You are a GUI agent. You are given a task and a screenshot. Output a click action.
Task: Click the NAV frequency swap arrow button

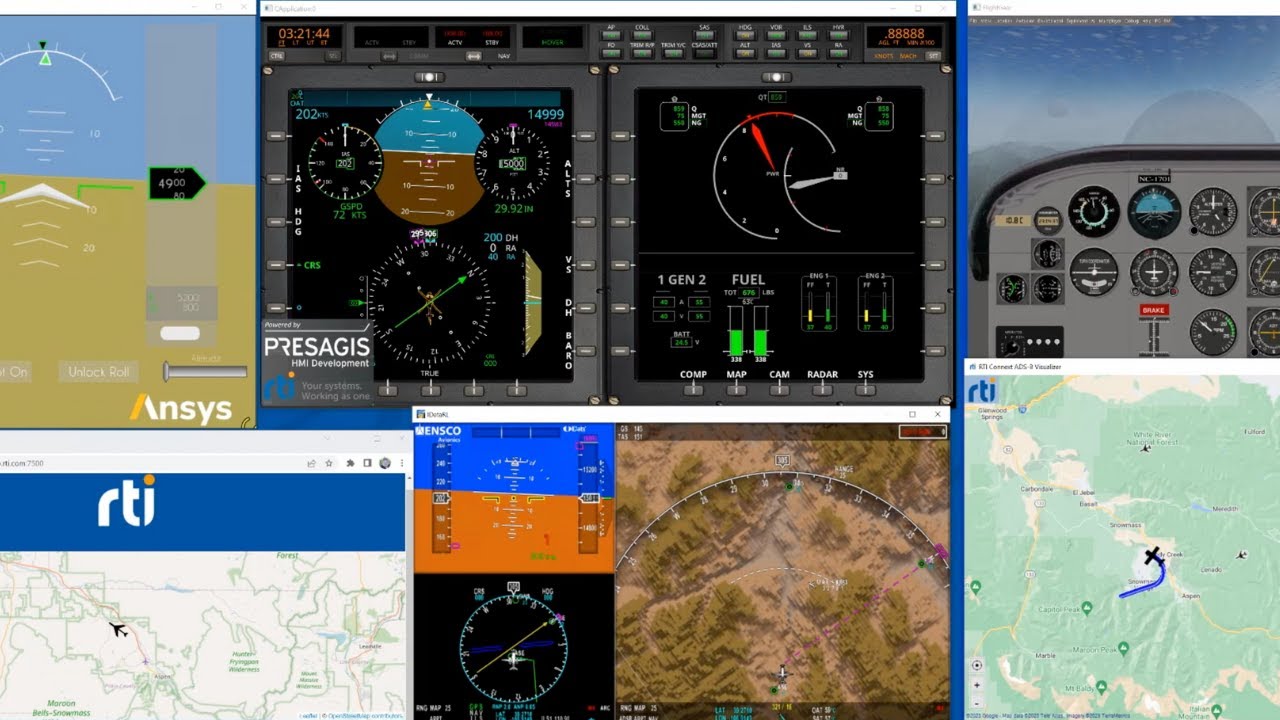[474, 56]
